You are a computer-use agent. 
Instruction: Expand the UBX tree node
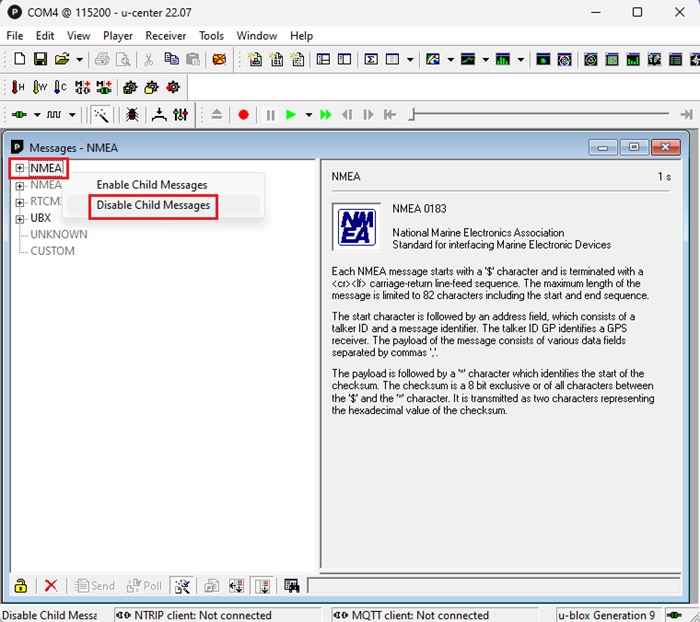tap(19, 218)
